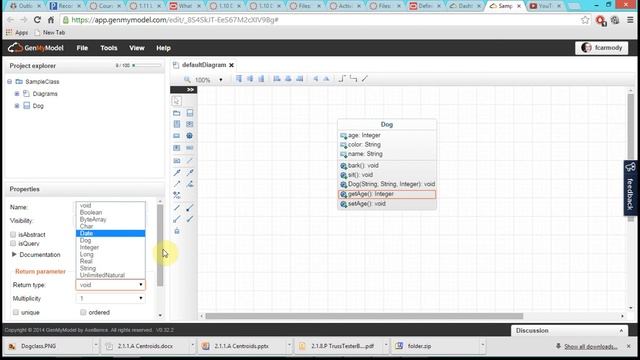This screenshot has width=640, height=360.
Task: Open the feedback side tab
Action: coord(631,188)
